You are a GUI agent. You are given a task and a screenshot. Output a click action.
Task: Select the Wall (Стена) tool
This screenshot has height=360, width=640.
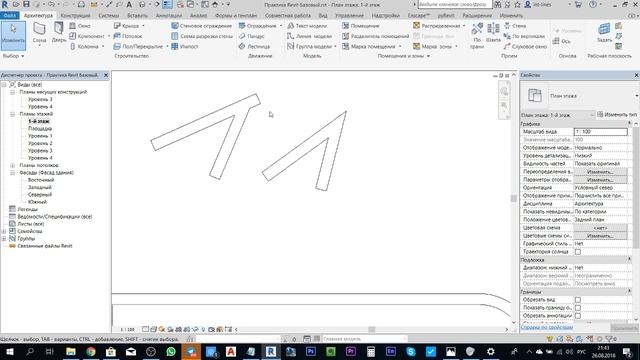(39, 33)
